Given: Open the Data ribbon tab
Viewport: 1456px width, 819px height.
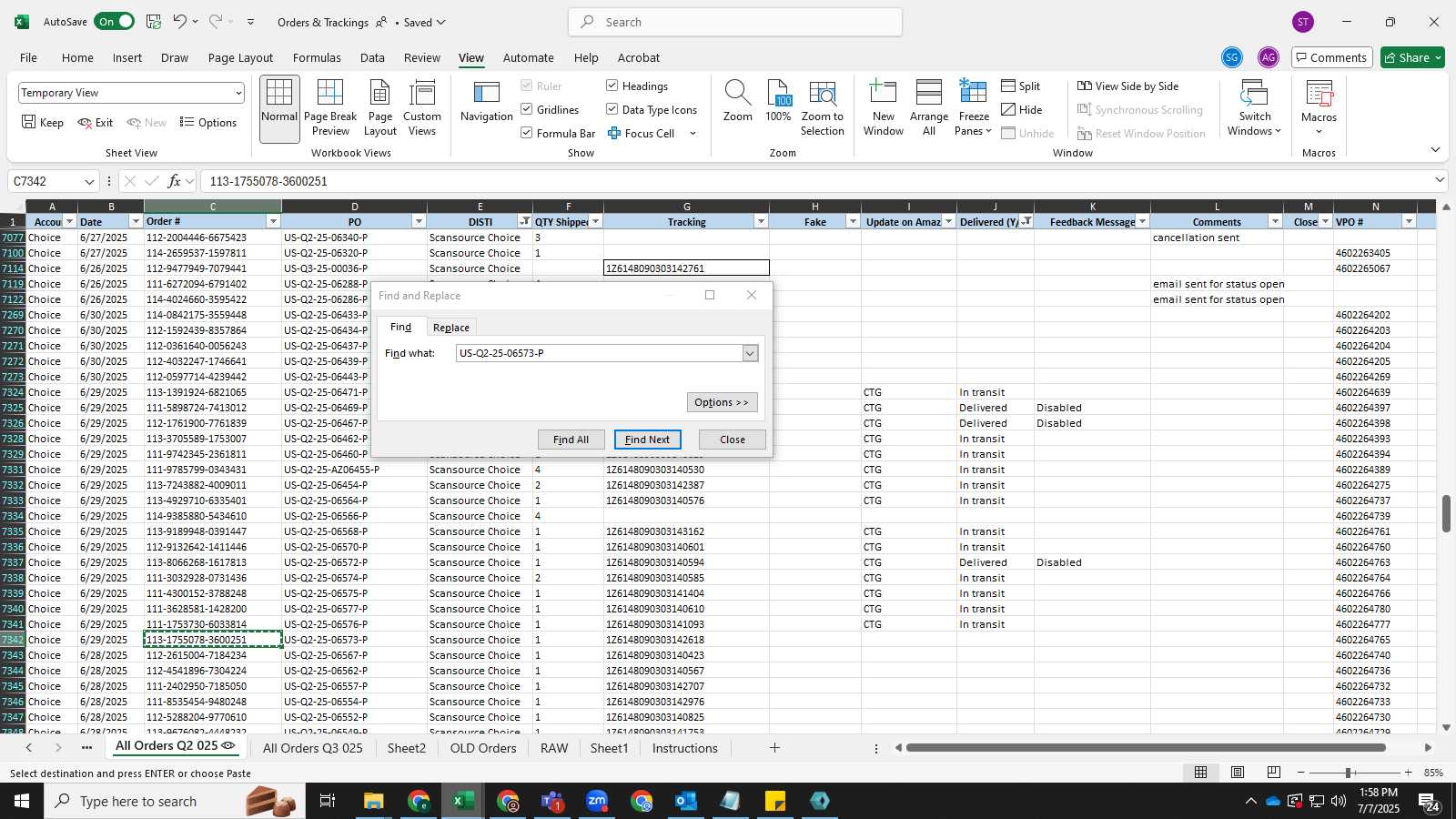Looking at the screenshot, I should pyautogui.click(x=372, y=57).
